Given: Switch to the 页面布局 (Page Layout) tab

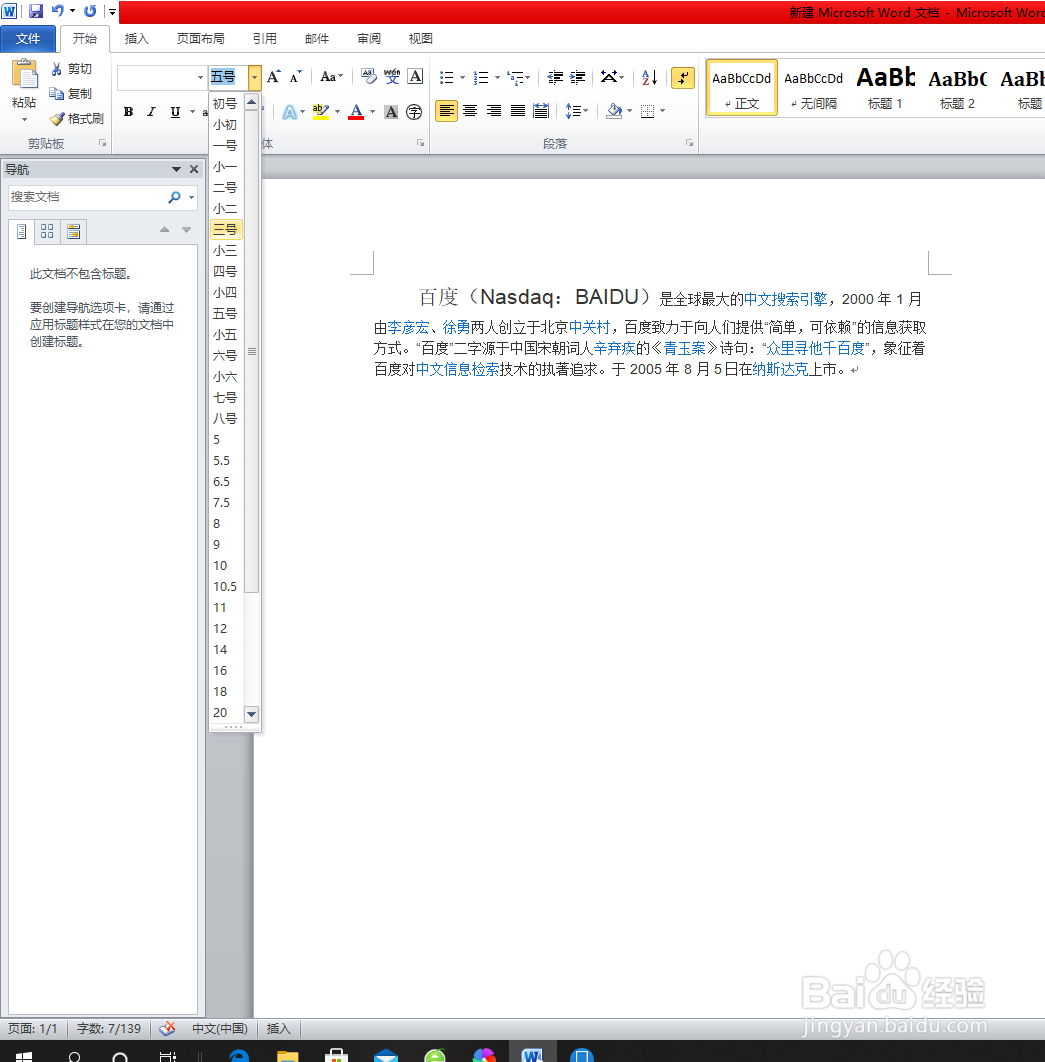Looking at the screenshot, I should point(200,39).
